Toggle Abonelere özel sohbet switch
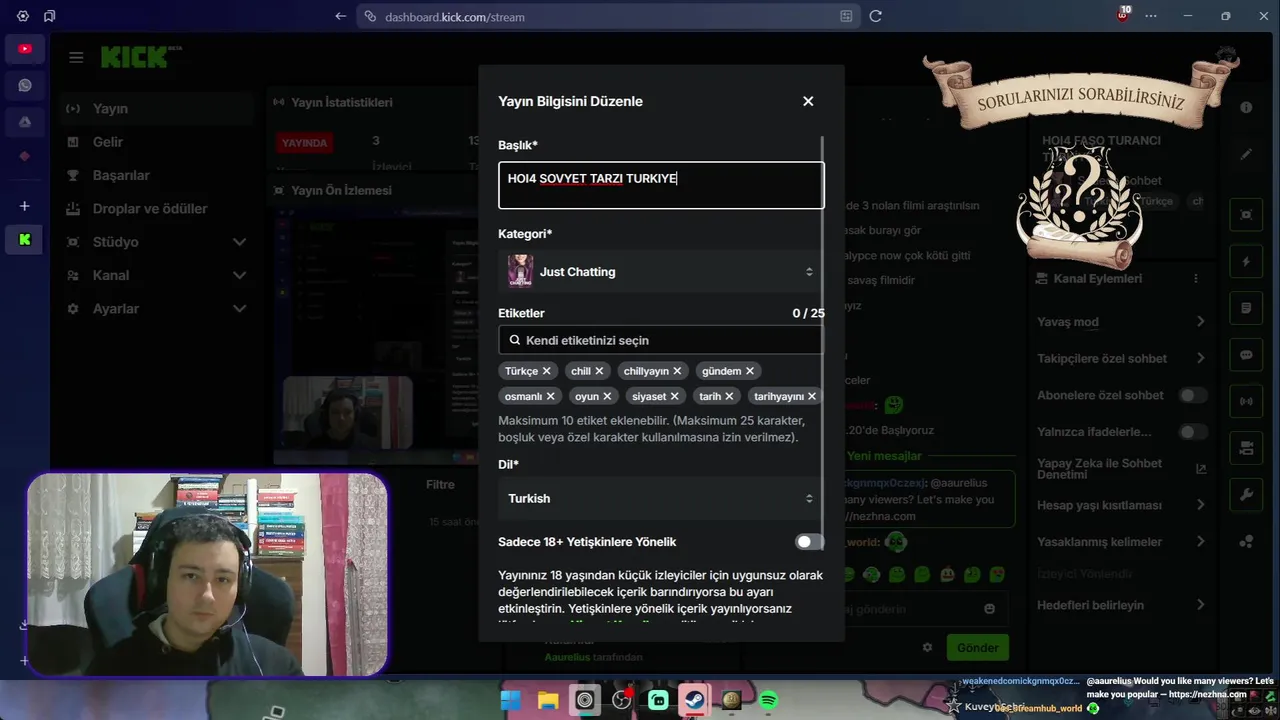 coord(1192,395)
